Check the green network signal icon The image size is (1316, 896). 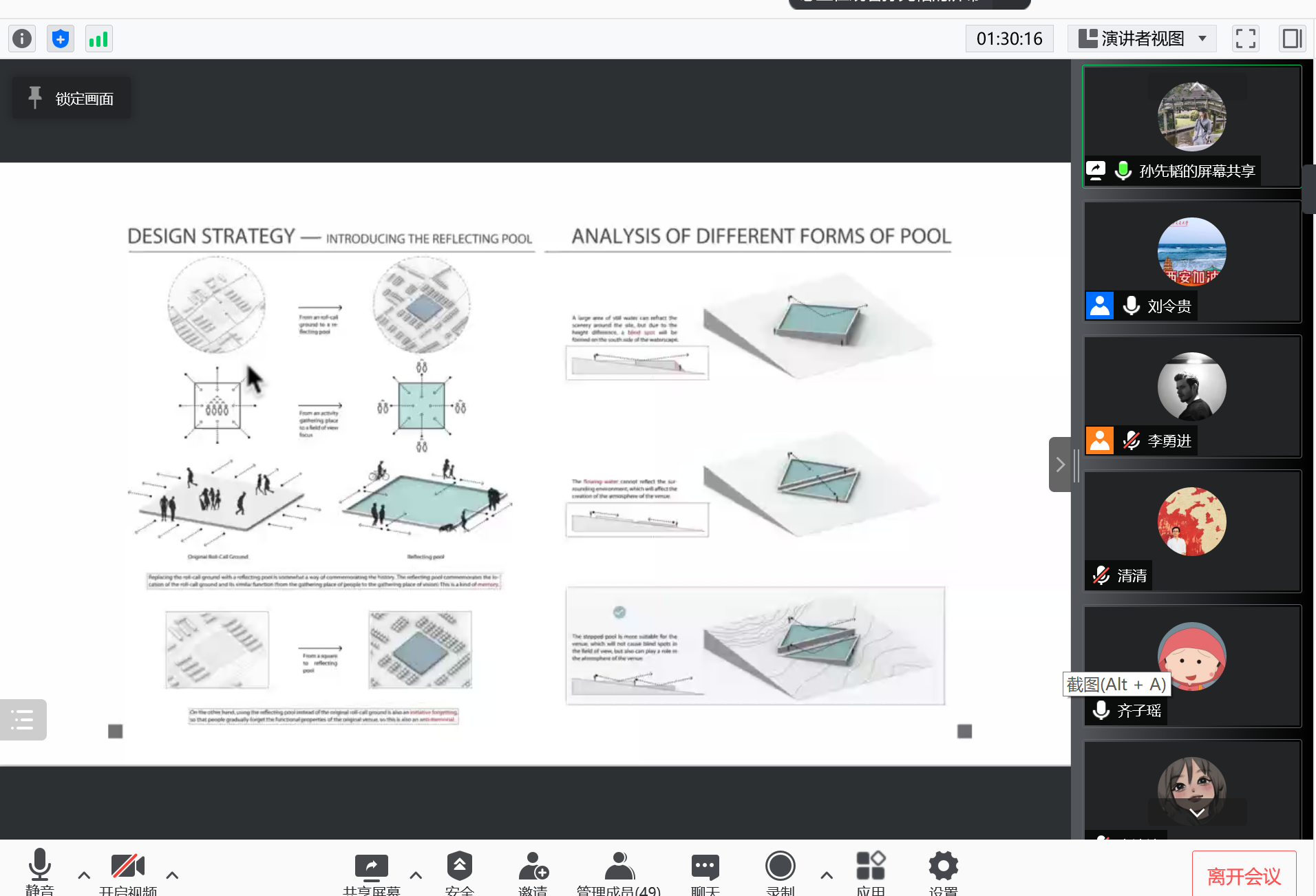(x=99, y=39)
